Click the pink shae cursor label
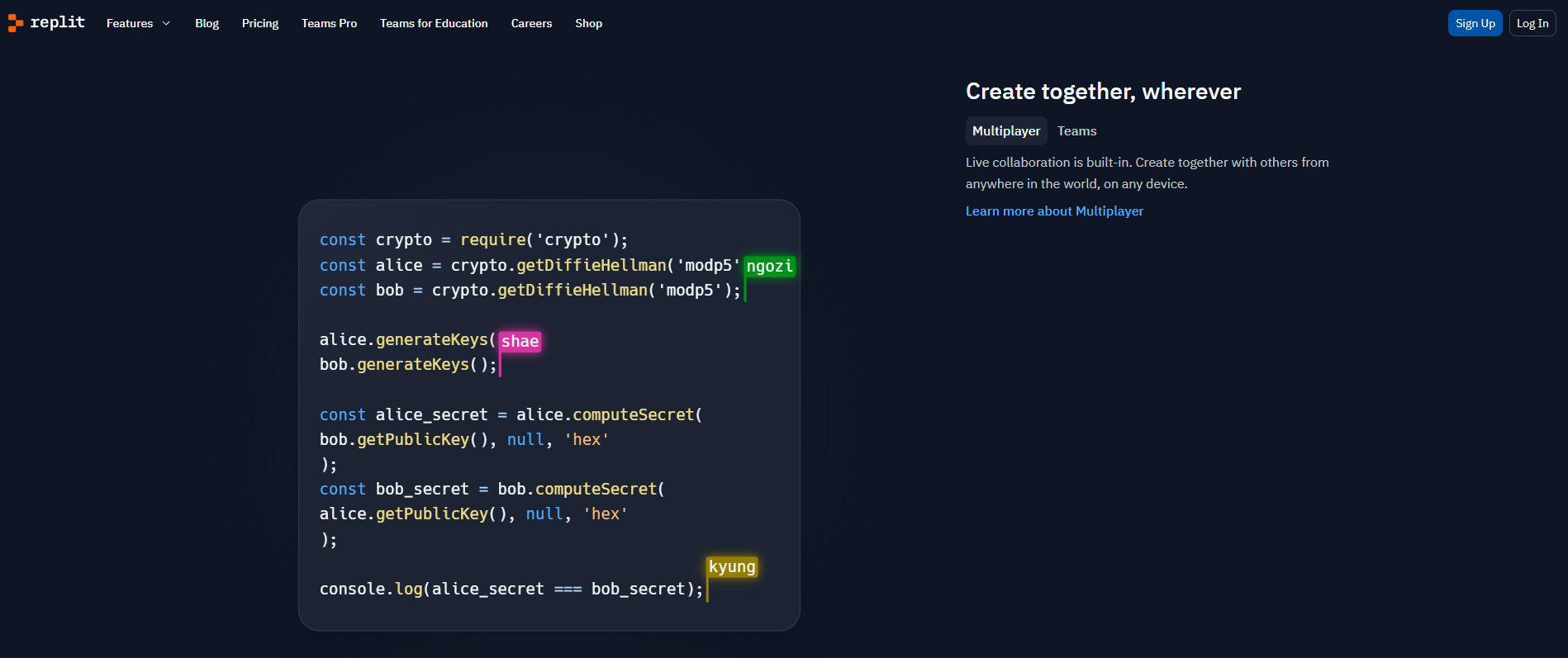The height and width of the screenshot is (658, 1568). point(520,341)
